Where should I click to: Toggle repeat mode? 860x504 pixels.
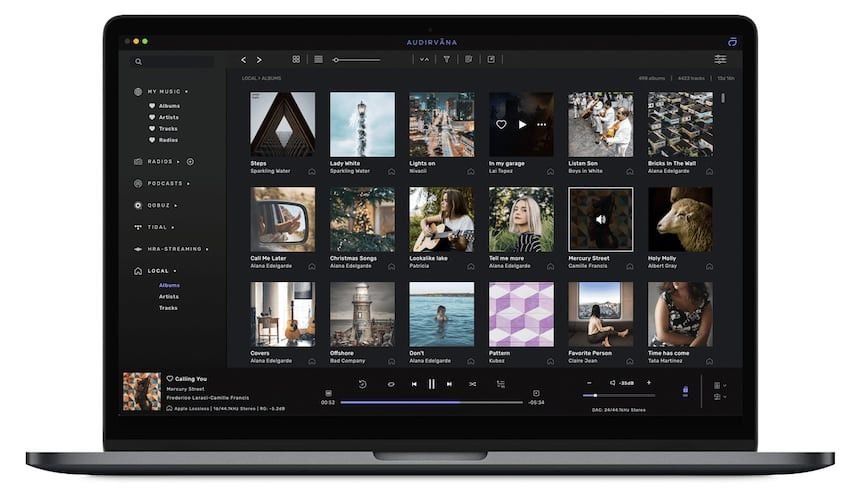pyautogui.click(x=391, y=384)
